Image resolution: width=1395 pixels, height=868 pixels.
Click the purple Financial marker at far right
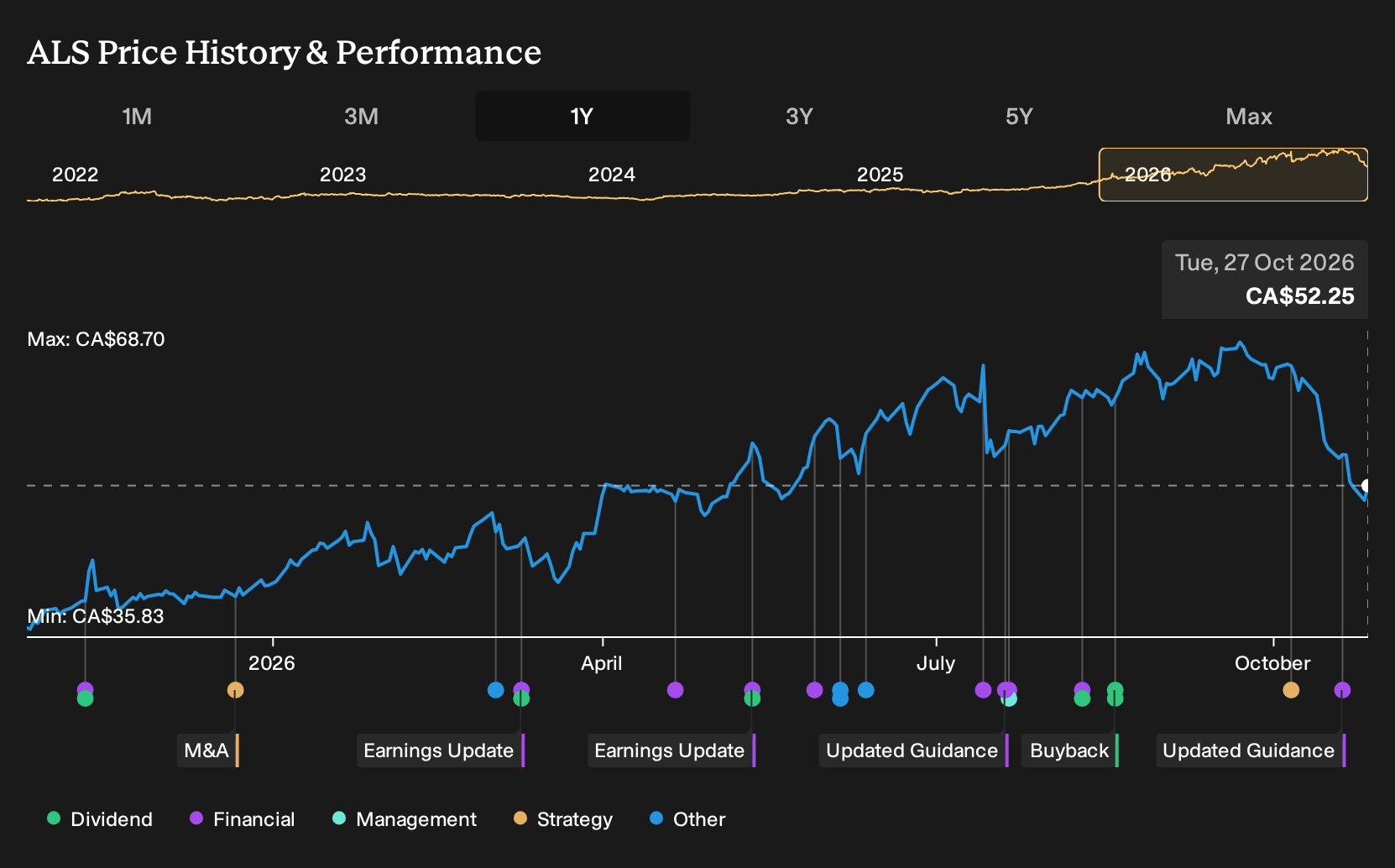pyautogui.click(x=1342, y=690)
